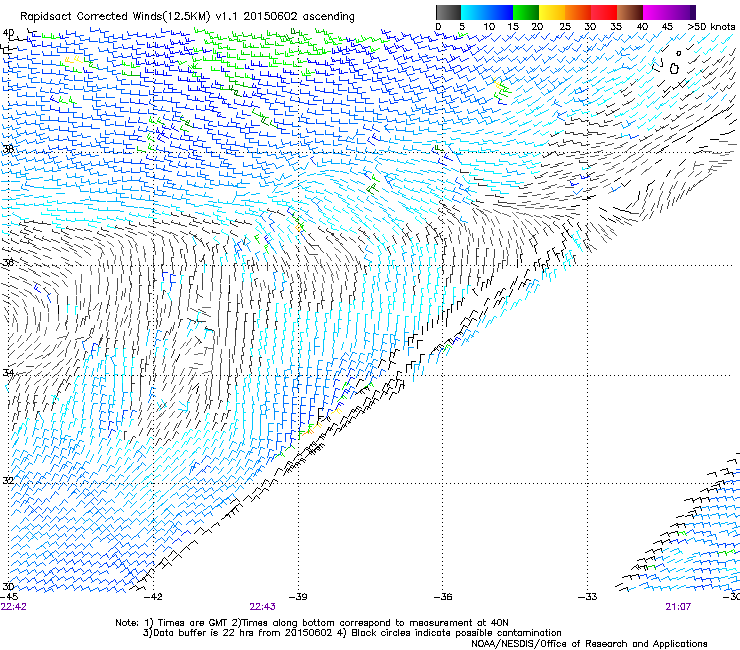Click the yellow 20-25 knots legend color

tap(552, 12)
